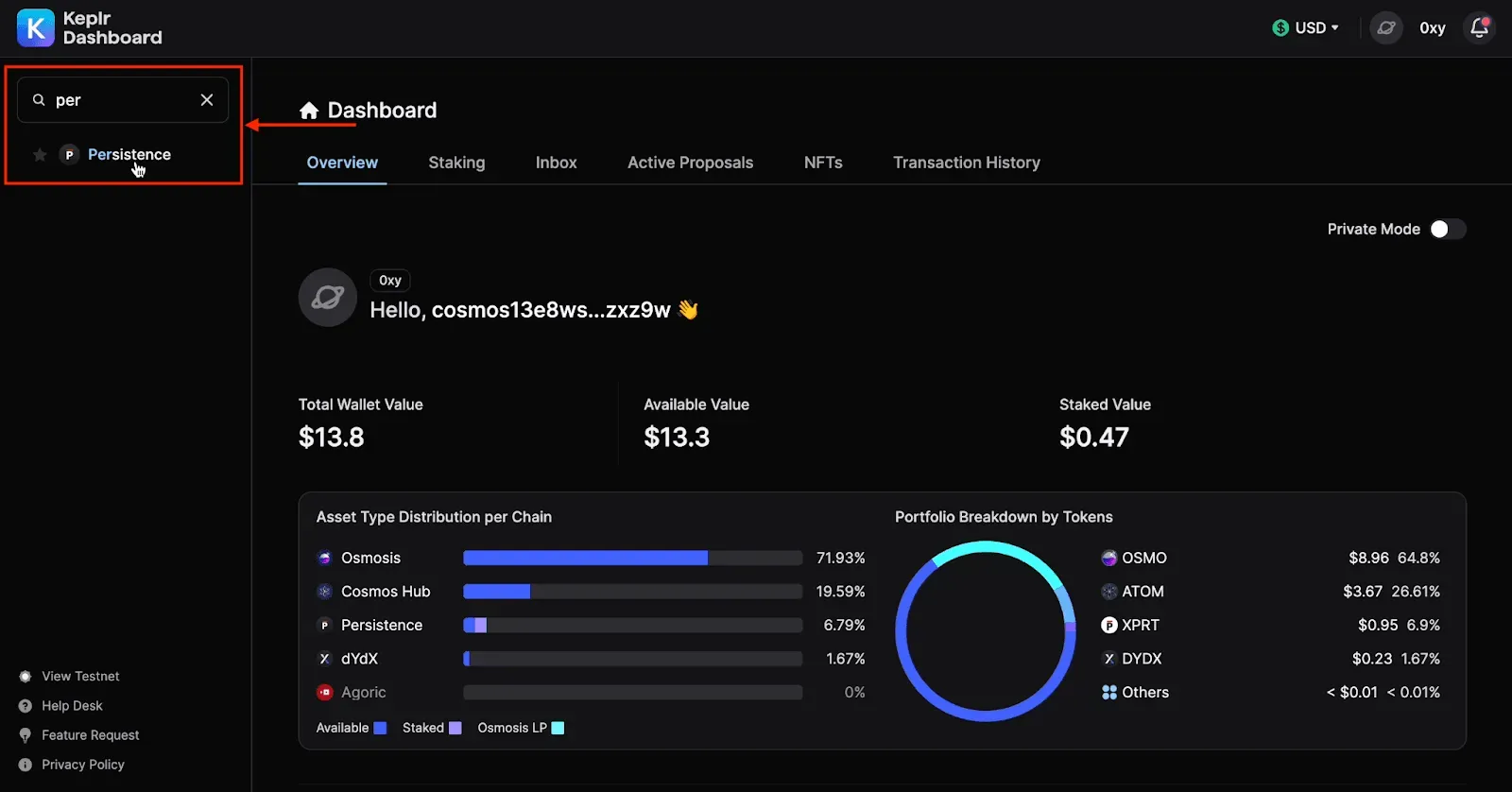Click the ATOM value $3.67
1512x792 pixels.
point(1363,592)
